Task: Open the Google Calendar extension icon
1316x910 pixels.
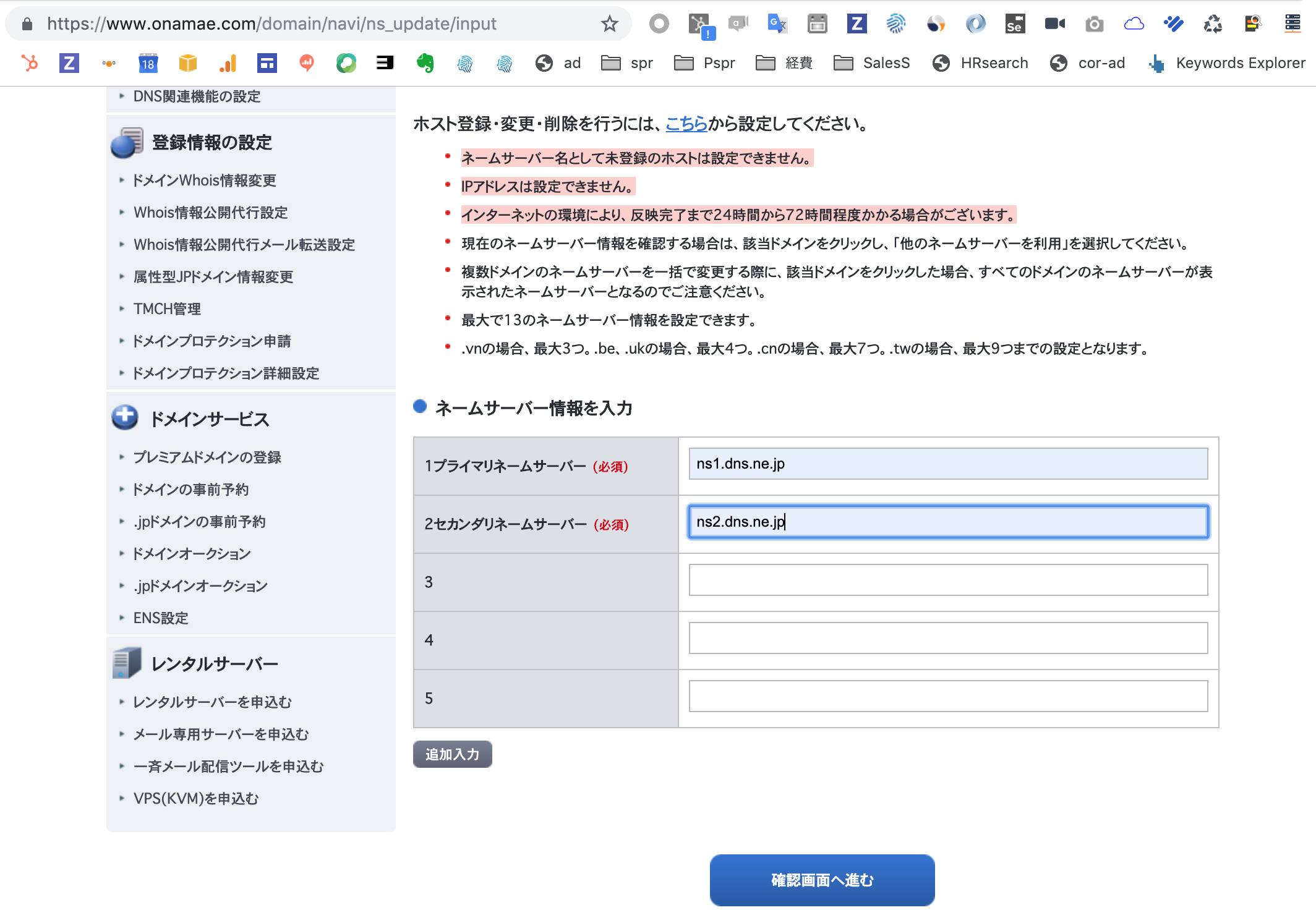Action: click(817, 23)
